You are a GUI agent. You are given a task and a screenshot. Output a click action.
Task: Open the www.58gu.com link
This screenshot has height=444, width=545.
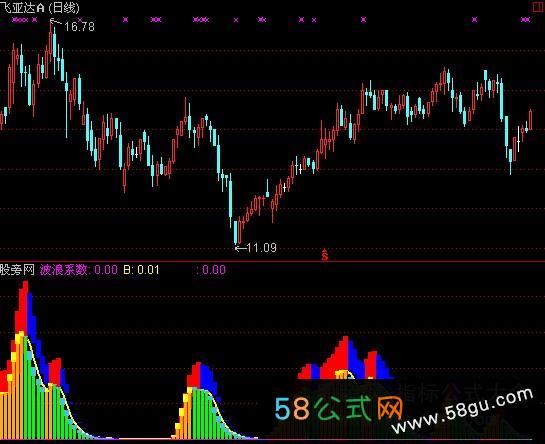(x=462, y=410)
